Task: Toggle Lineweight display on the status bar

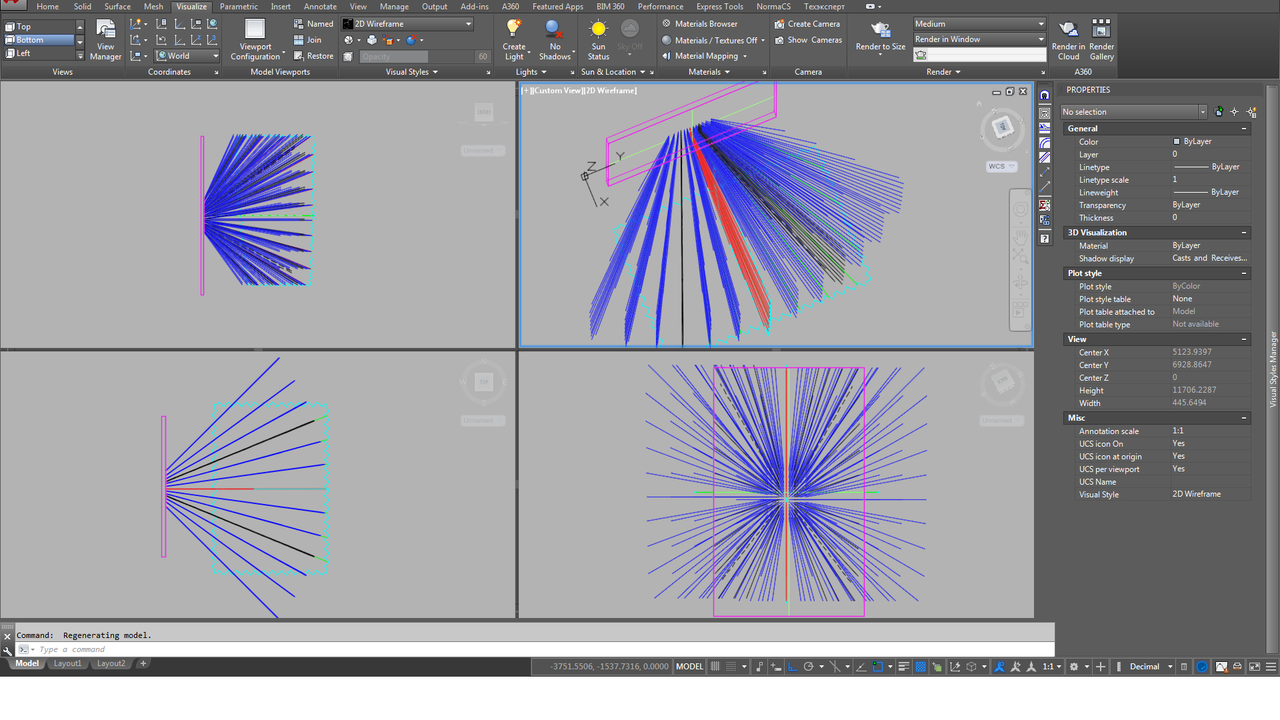Action: click(904, 666)
